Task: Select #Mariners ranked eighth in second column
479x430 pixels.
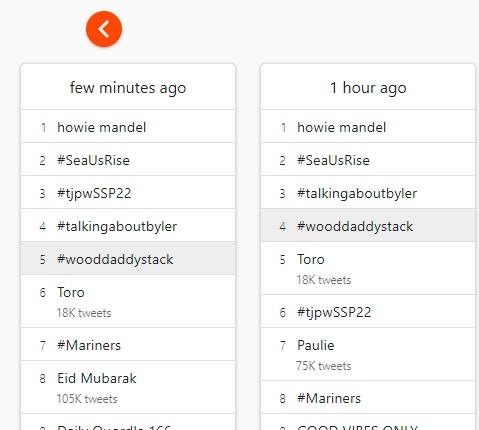Action: coord(368,397)
